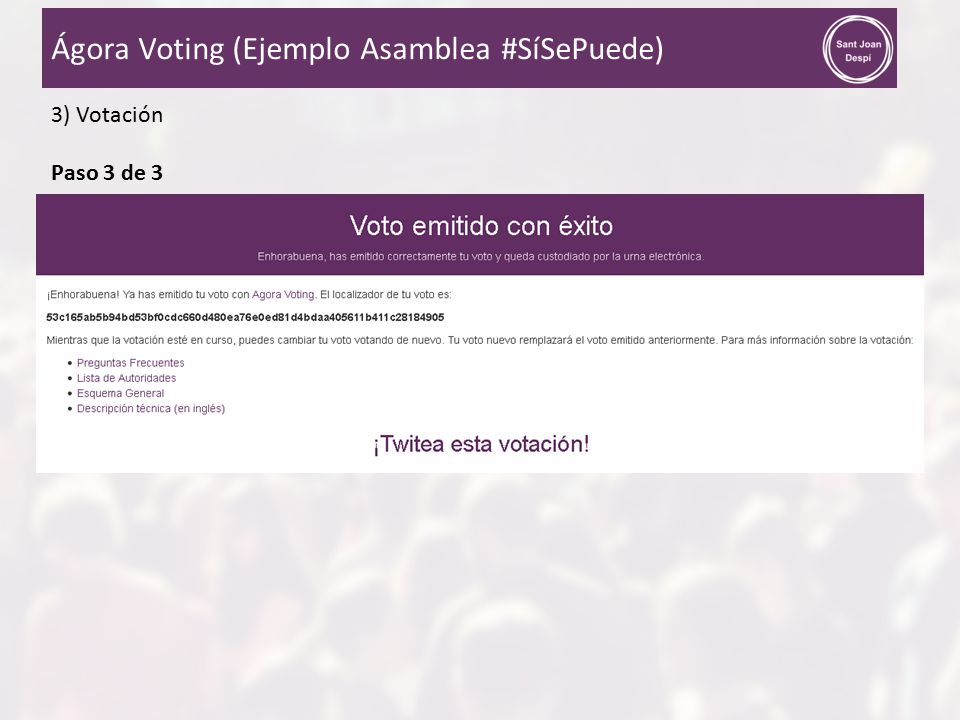Viewport: 960px width, 720px height.
Task: Click the bullet before Lista de Autoridades
Action: [70, 378]
